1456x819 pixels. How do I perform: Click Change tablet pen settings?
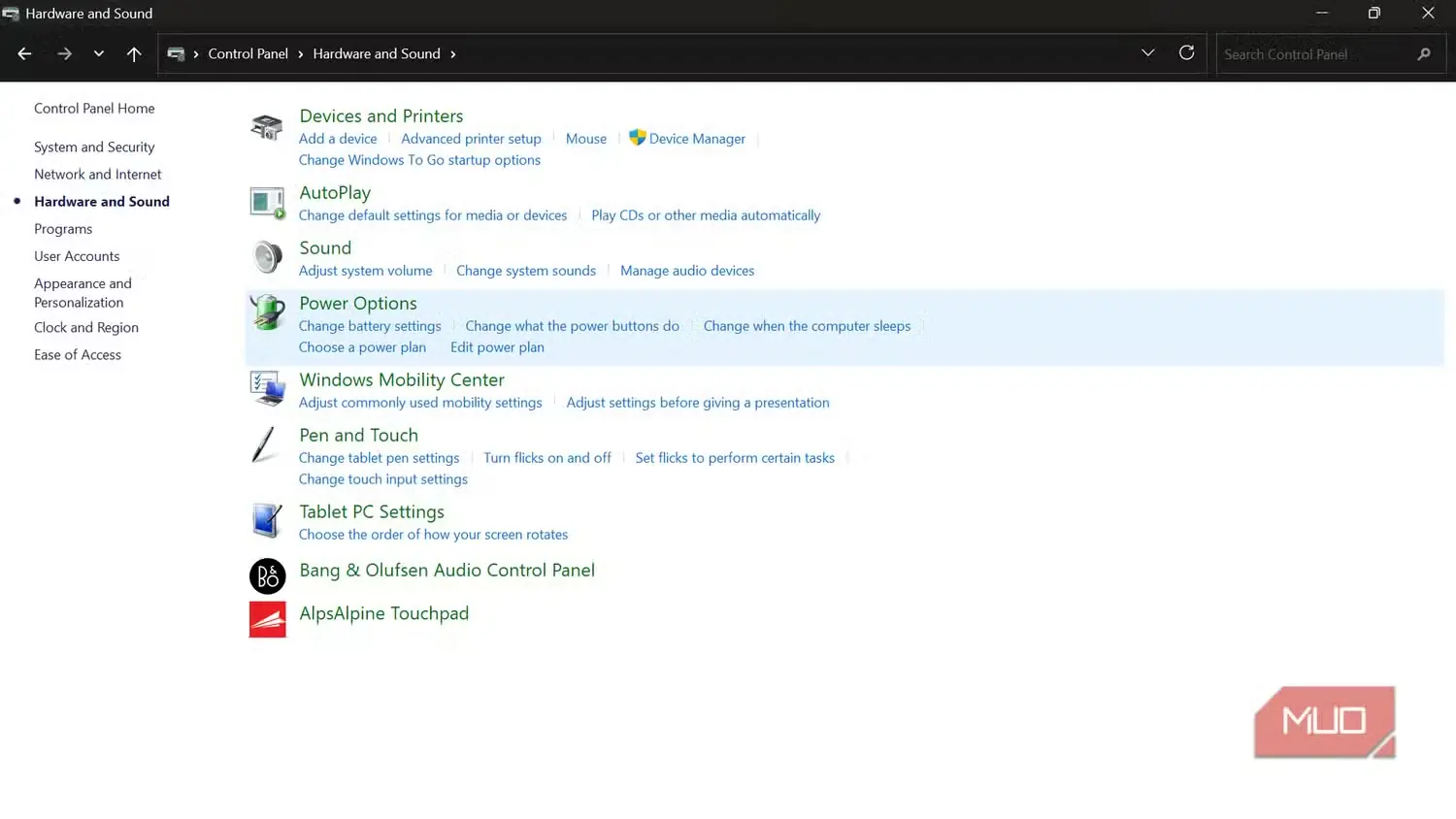(x=379, y=458)
